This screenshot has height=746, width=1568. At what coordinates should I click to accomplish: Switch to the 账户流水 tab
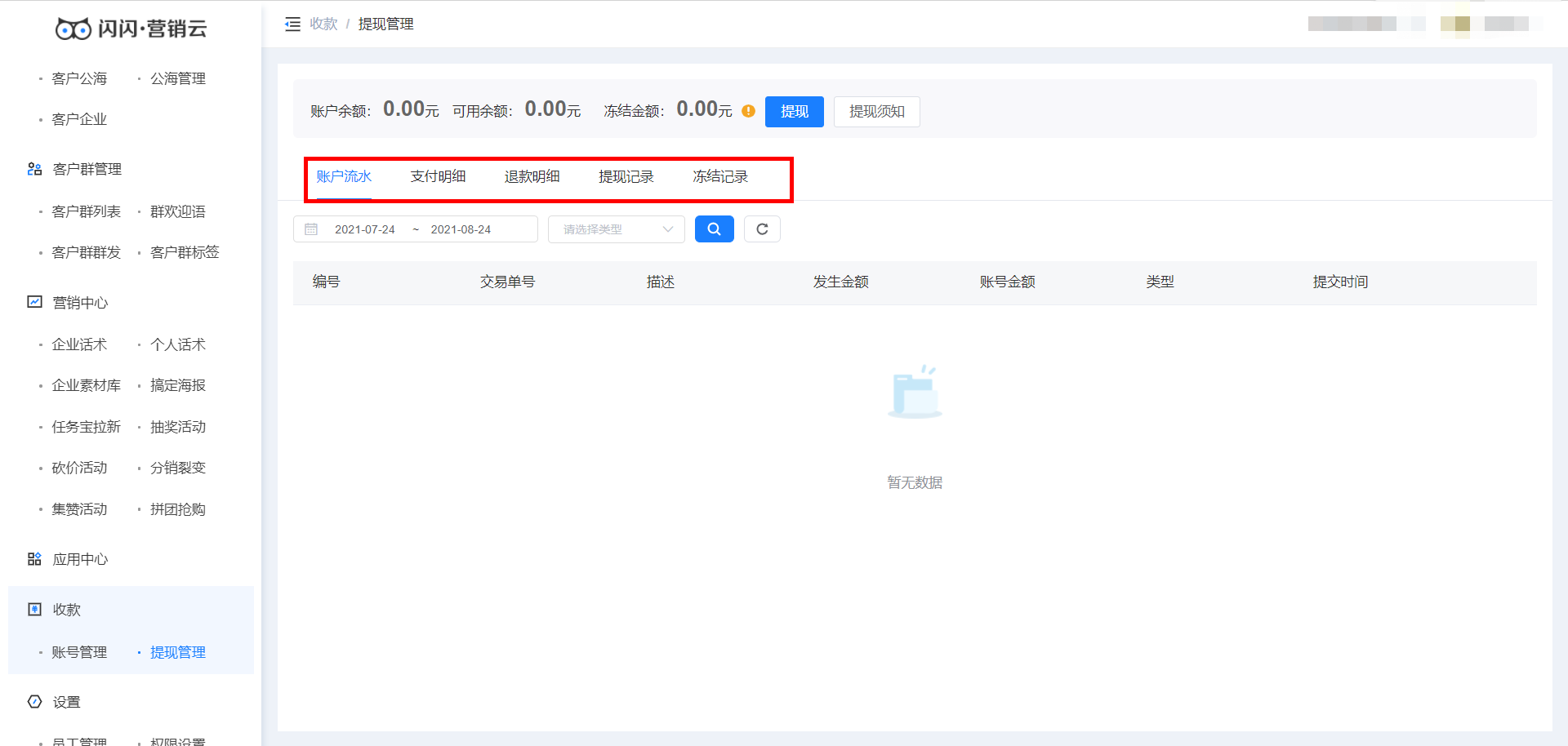pos(344,176)
